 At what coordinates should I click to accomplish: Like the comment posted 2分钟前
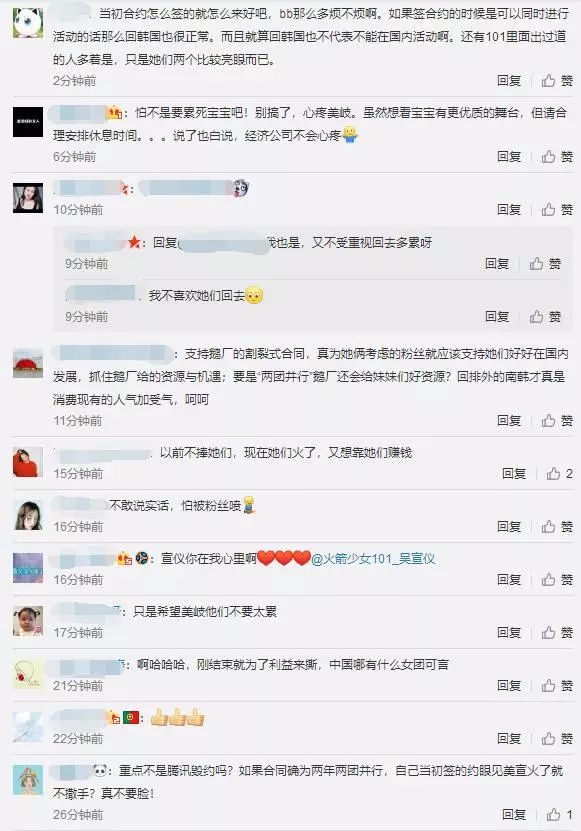pyautogui.click(x=557, y=81)
